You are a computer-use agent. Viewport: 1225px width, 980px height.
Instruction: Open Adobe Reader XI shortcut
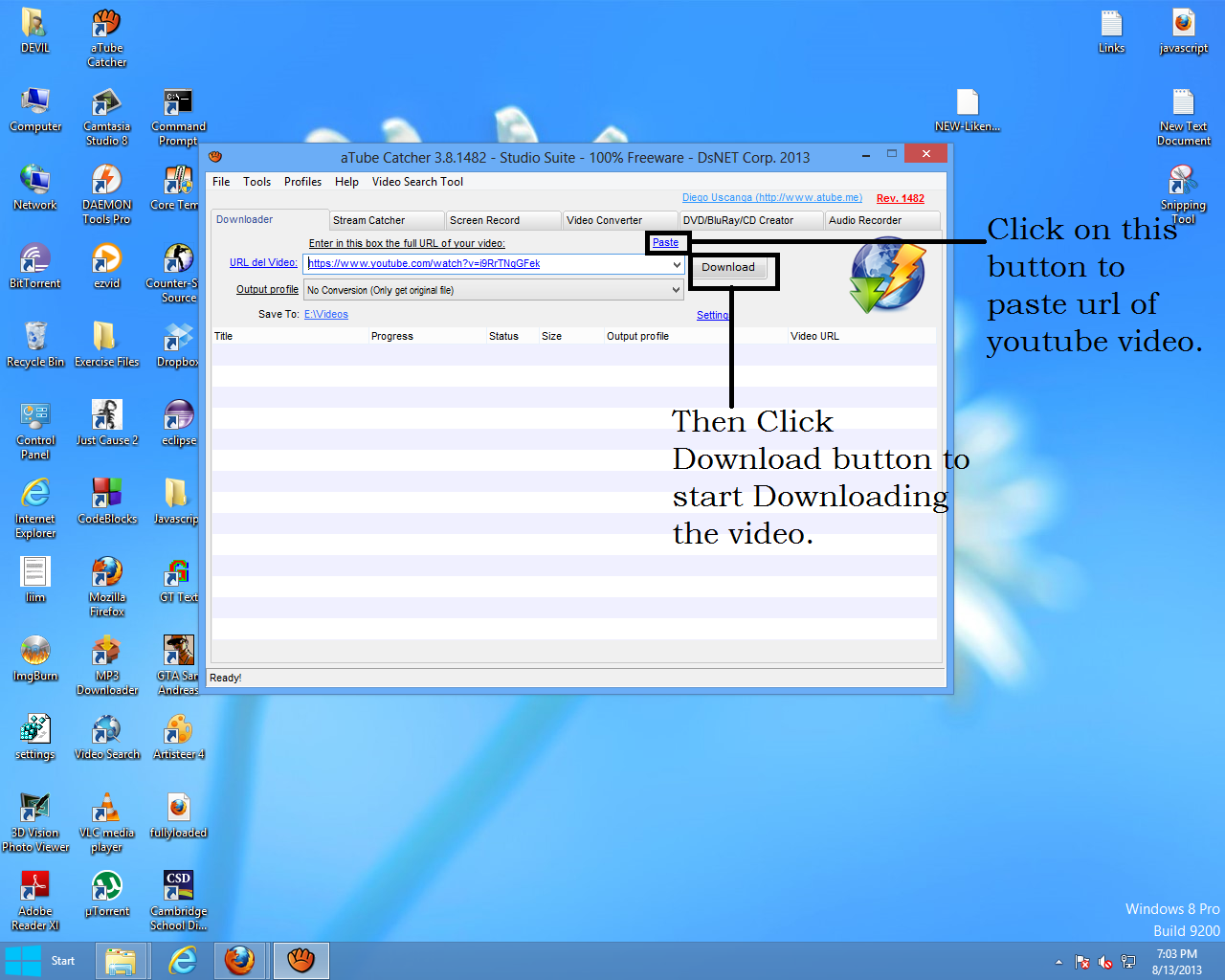pos(35,902)
